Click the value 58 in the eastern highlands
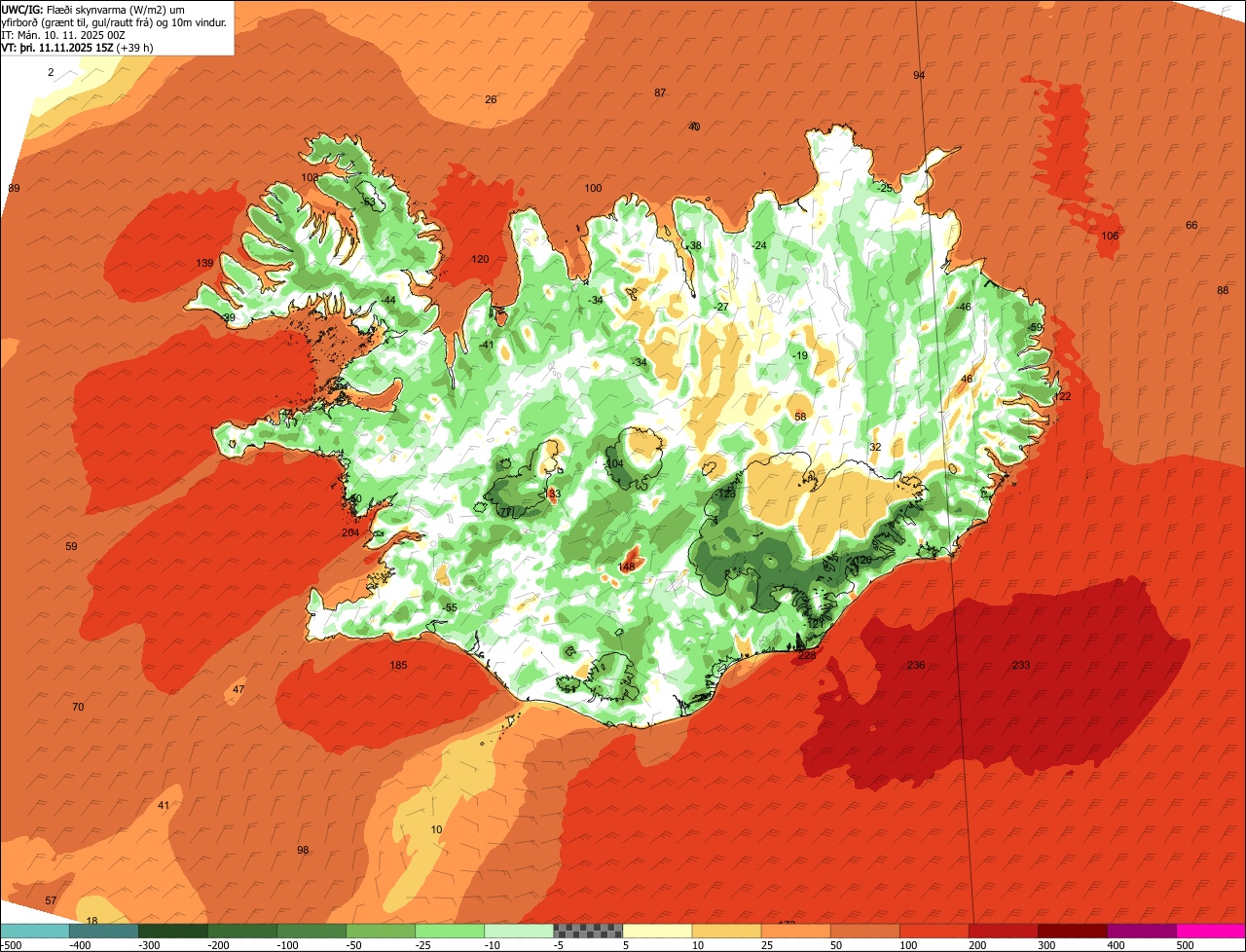Image resolution: width=1246 pixels, height=952 pixels. tap(800, 417)
